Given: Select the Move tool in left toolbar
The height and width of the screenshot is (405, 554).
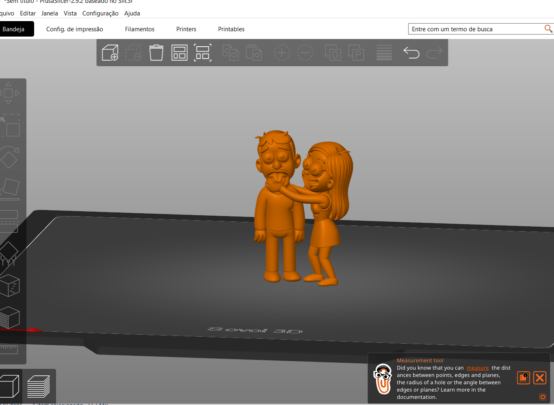Looking at the screenshot, I should tap(8, 93).
